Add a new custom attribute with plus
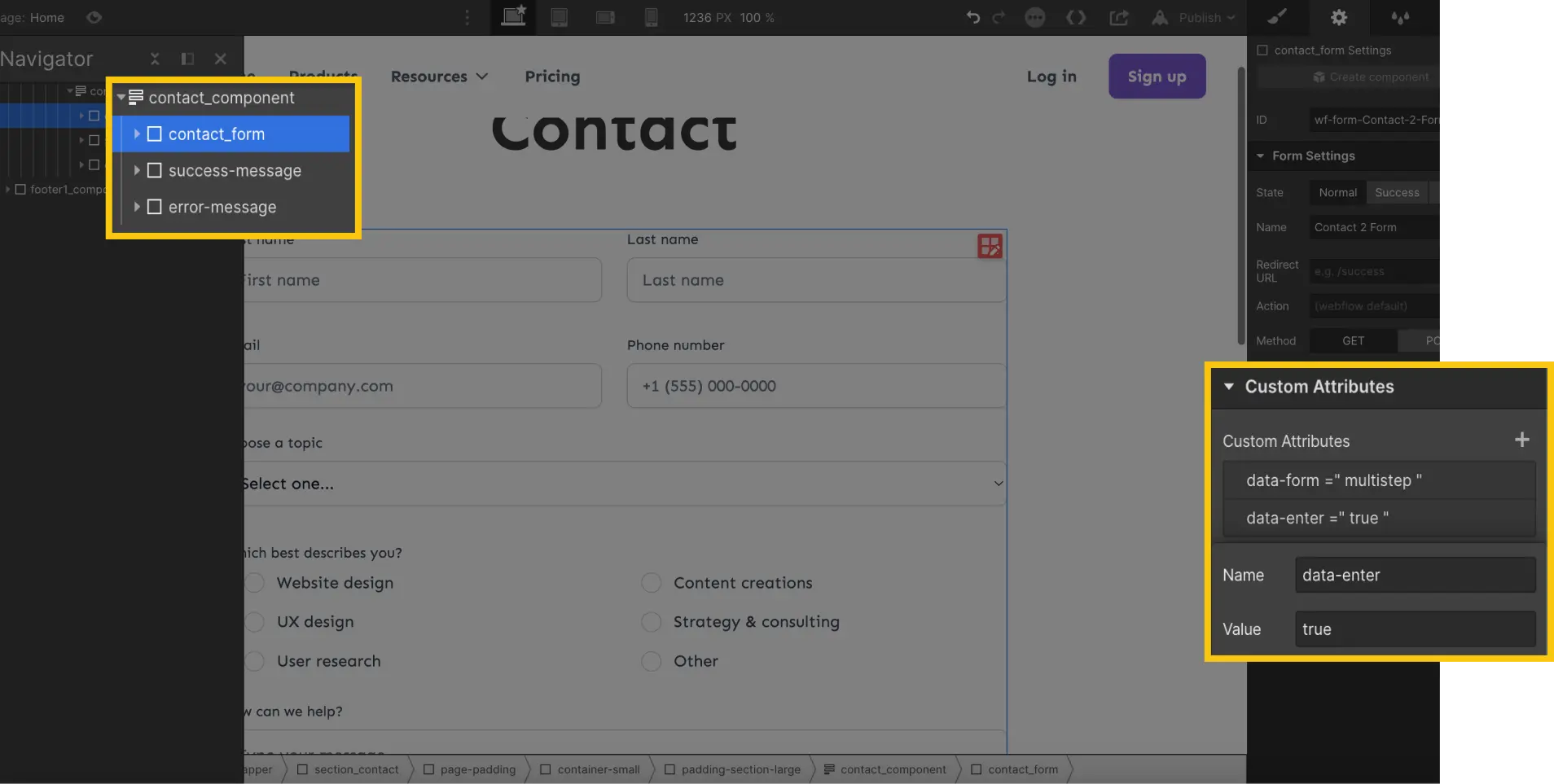Screen dimensions: 1554x784 click(x=1522, y=440)
